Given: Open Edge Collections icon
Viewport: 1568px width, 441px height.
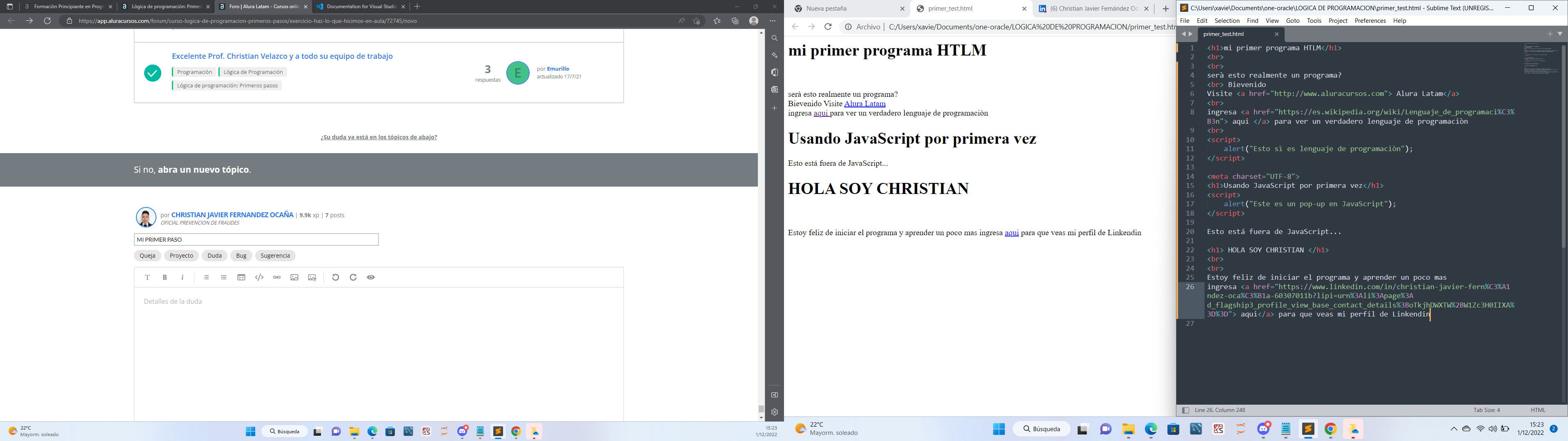Looking at the screenshot, I should tap(735, 21).
